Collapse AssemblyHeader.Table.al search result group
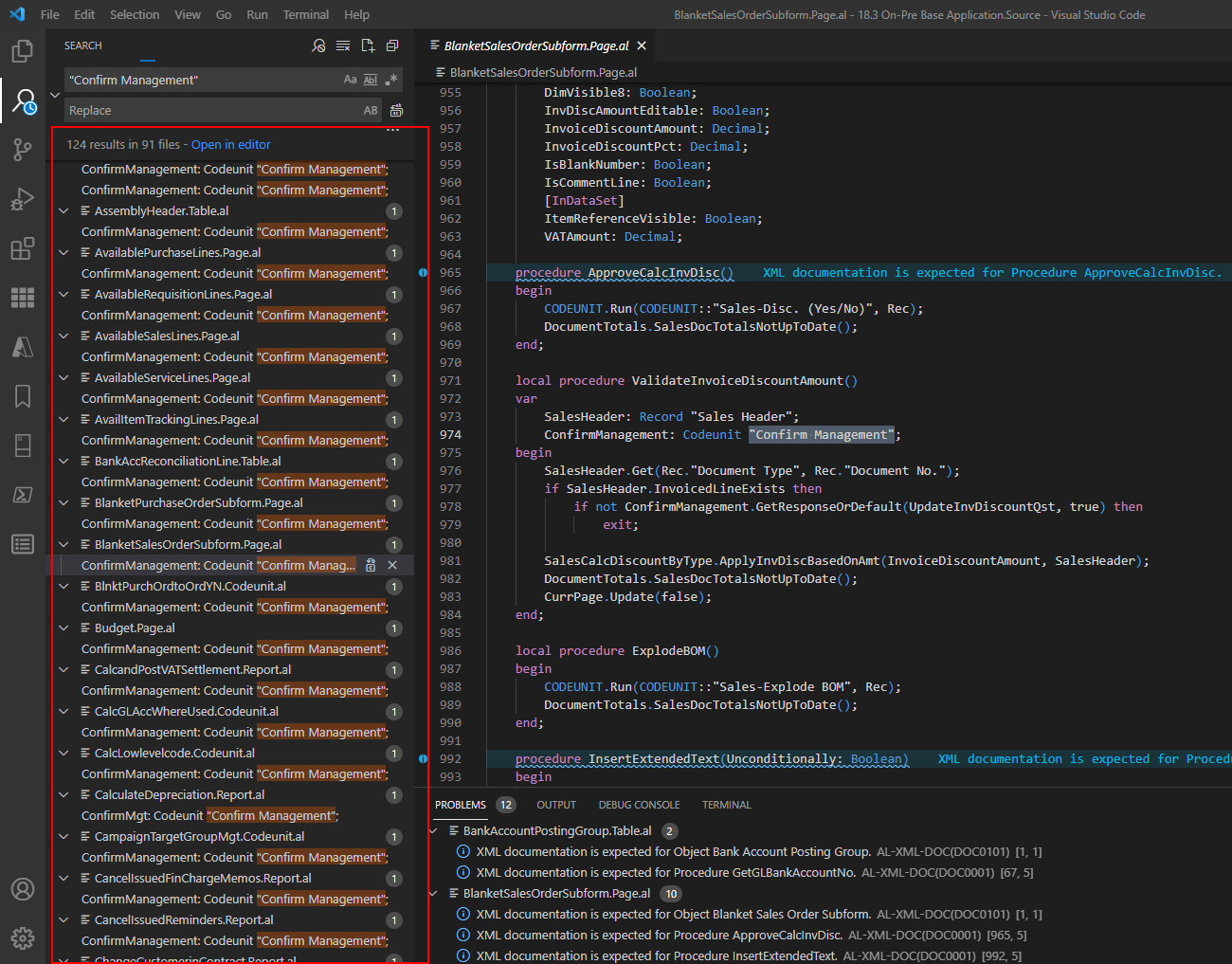The height and width of the screenshot is (964, 1232). 63,211
